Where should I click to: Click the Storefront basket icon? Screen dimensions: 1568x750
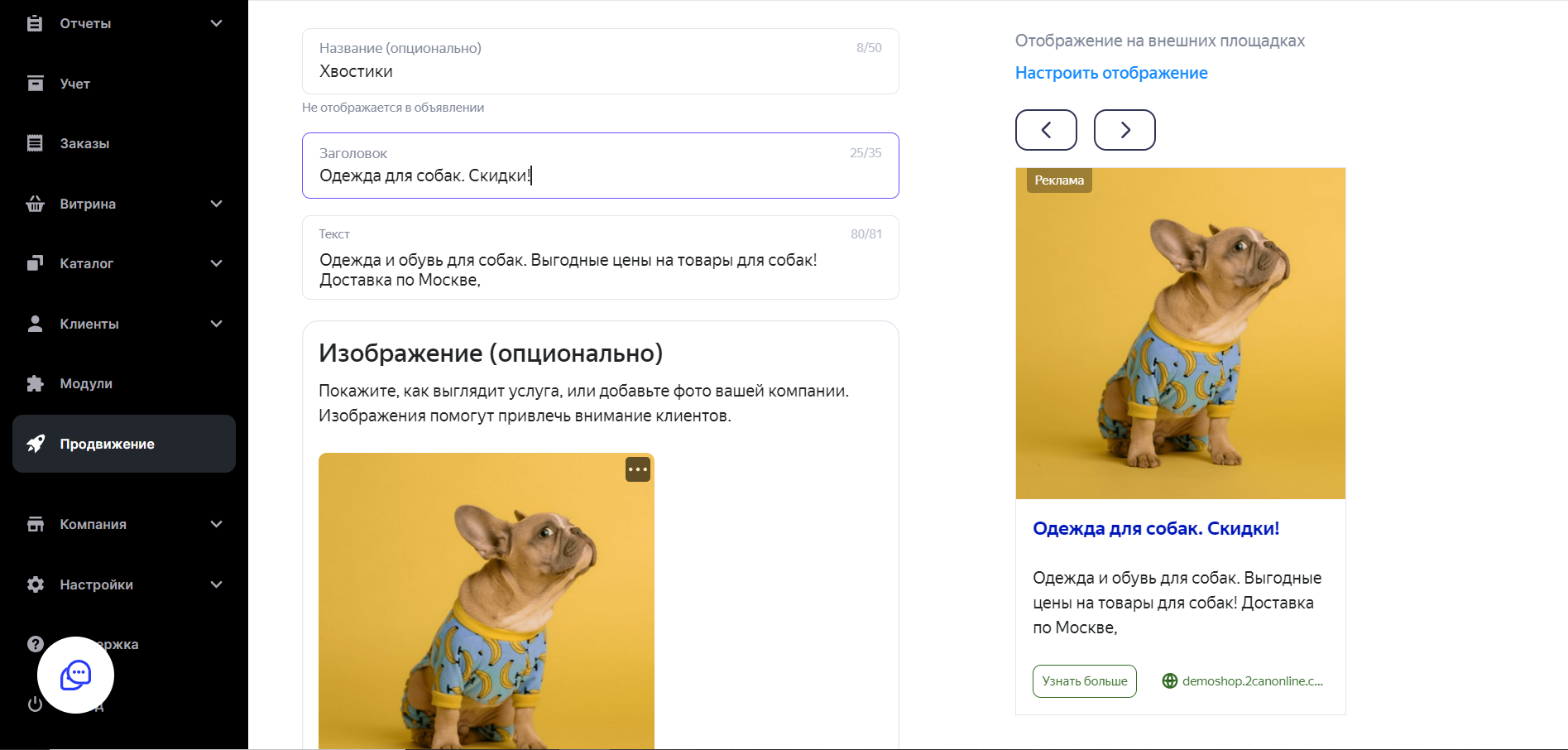pos(35,204)
